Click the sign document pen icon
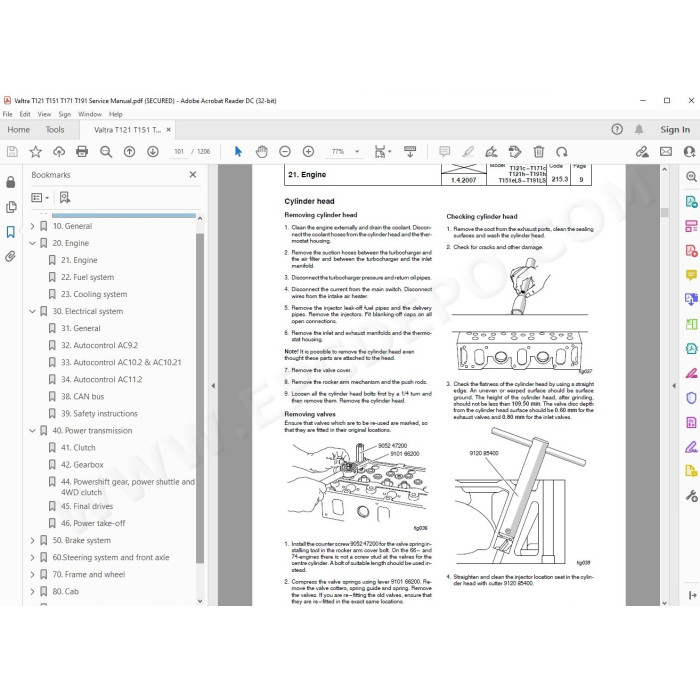700x700 pixels. point(492,152)
